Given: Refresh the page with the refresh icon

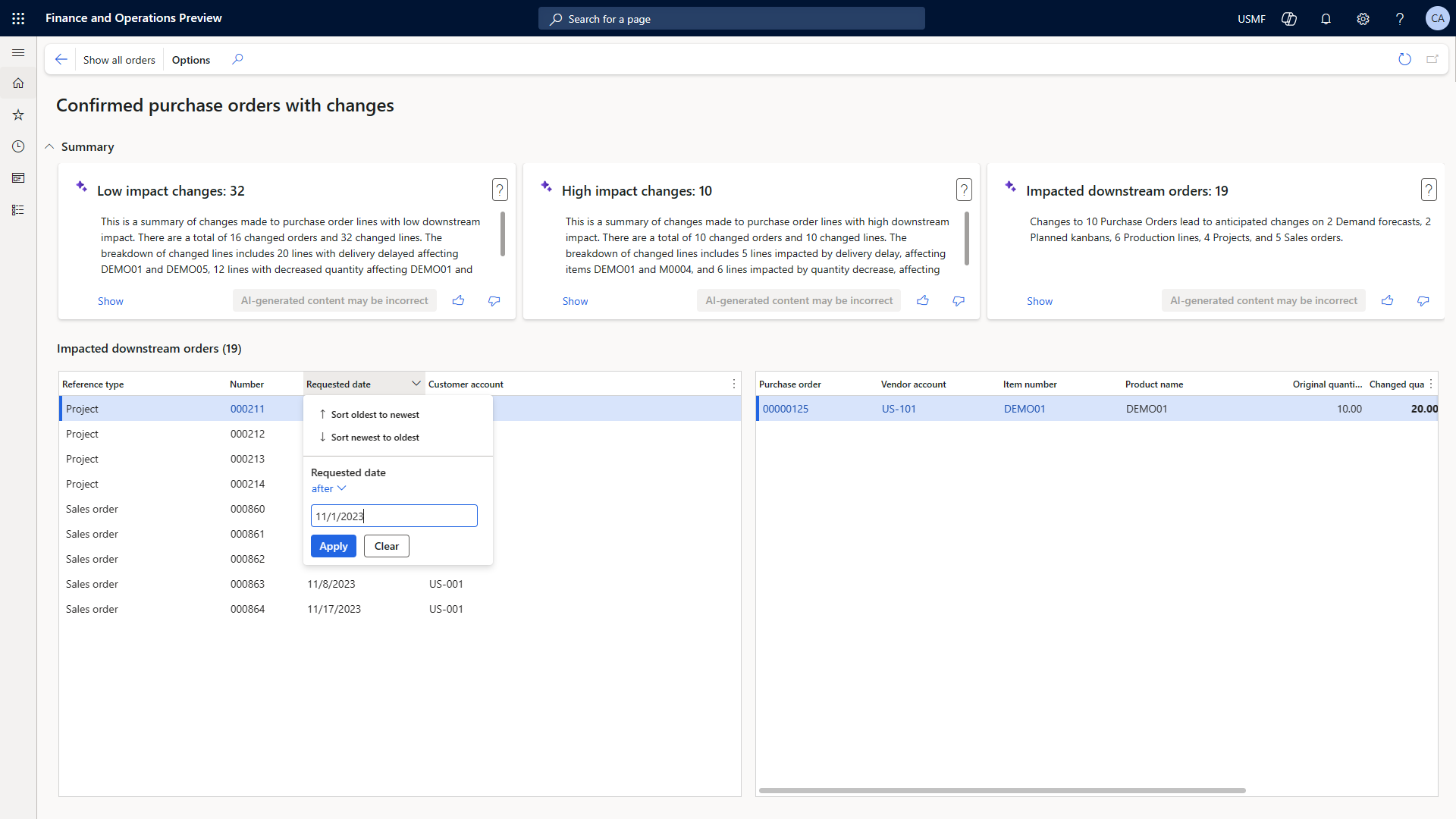Looking at the screenshot, I should pos(1405,59).
